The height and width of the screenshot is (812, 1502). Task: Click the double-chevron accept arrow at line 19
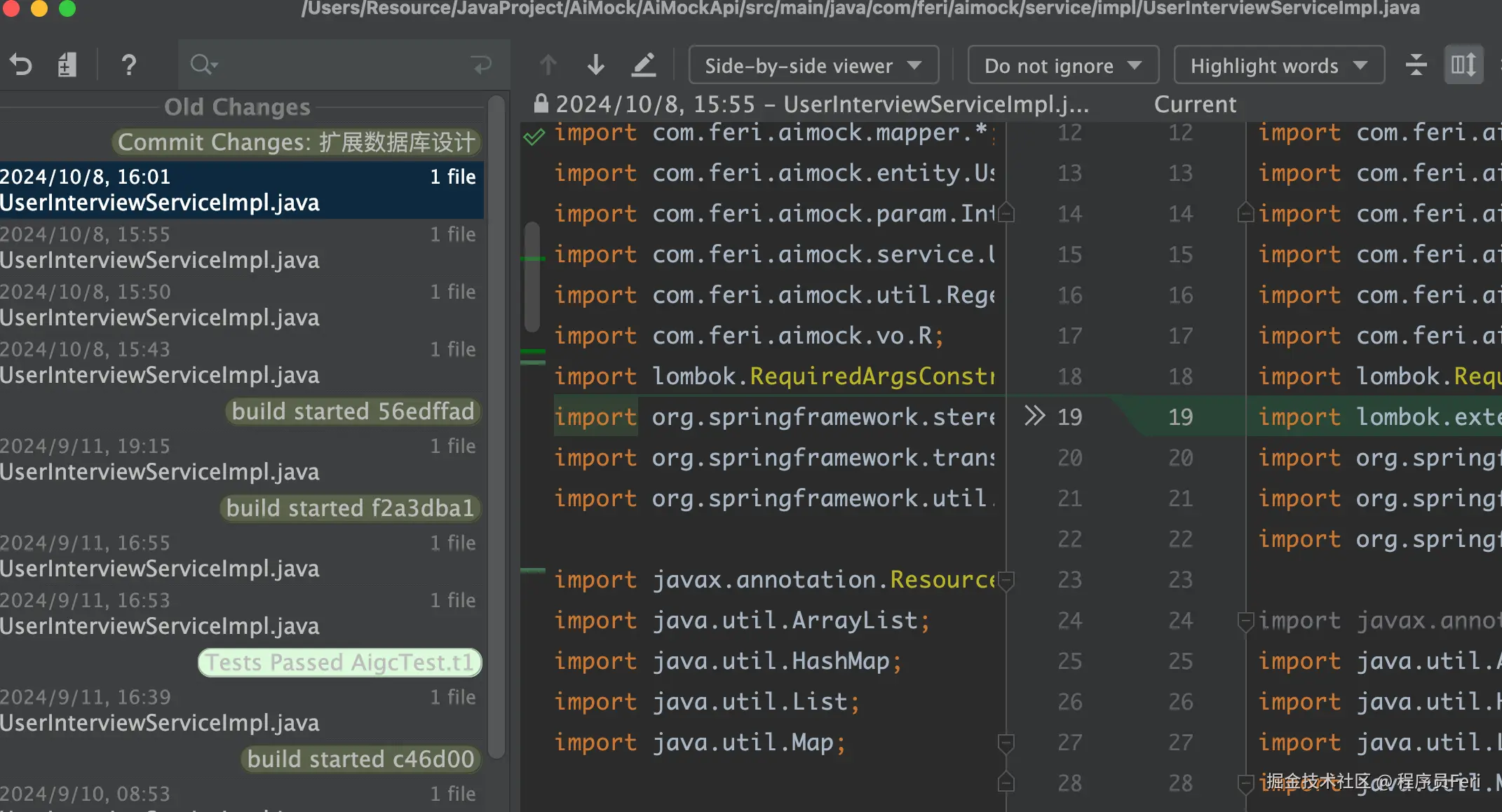tap(1034, 416)
